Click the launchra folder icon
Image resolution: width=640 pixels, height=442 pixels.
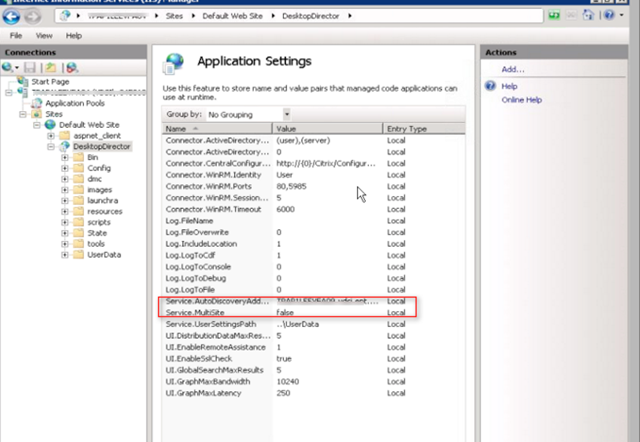pyautogui.click(x=78, y=200)
